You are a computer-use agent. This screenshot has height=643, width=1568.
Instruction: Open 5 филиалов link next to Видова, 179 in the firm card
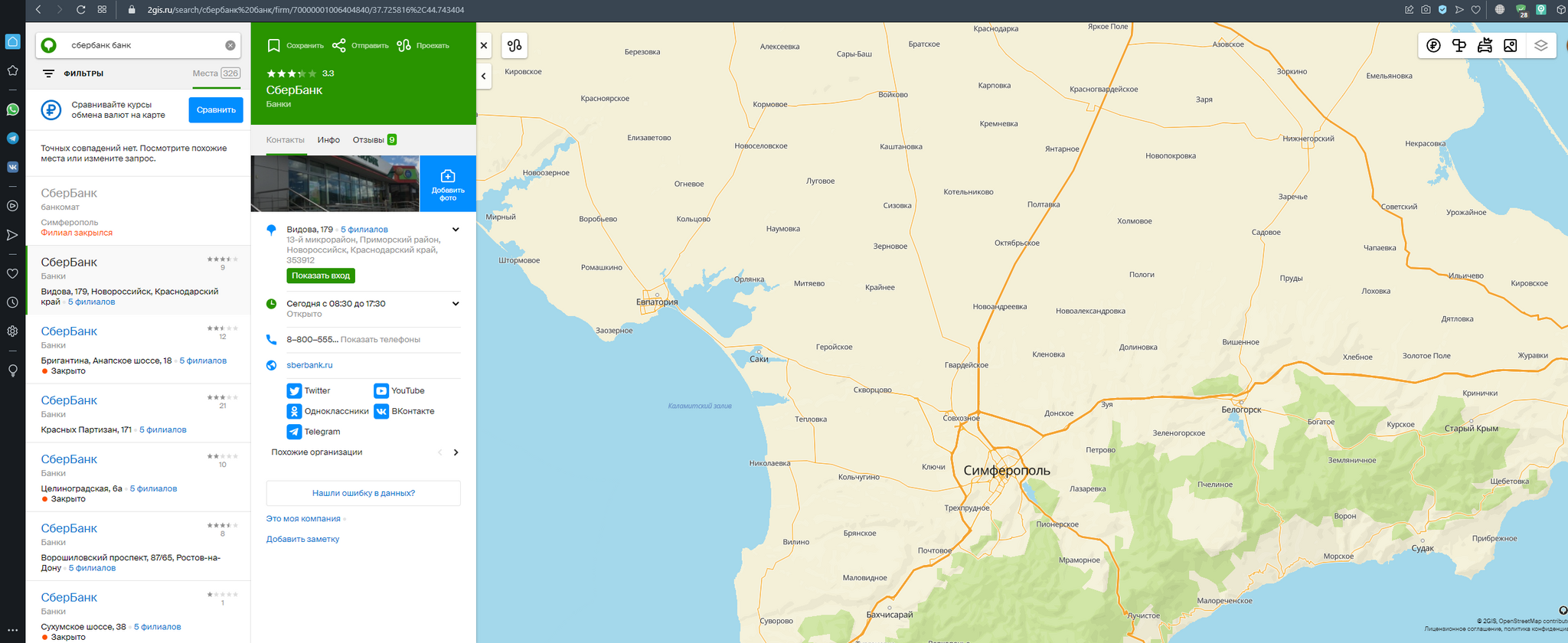pyautogui.click(x=364, y=230)
